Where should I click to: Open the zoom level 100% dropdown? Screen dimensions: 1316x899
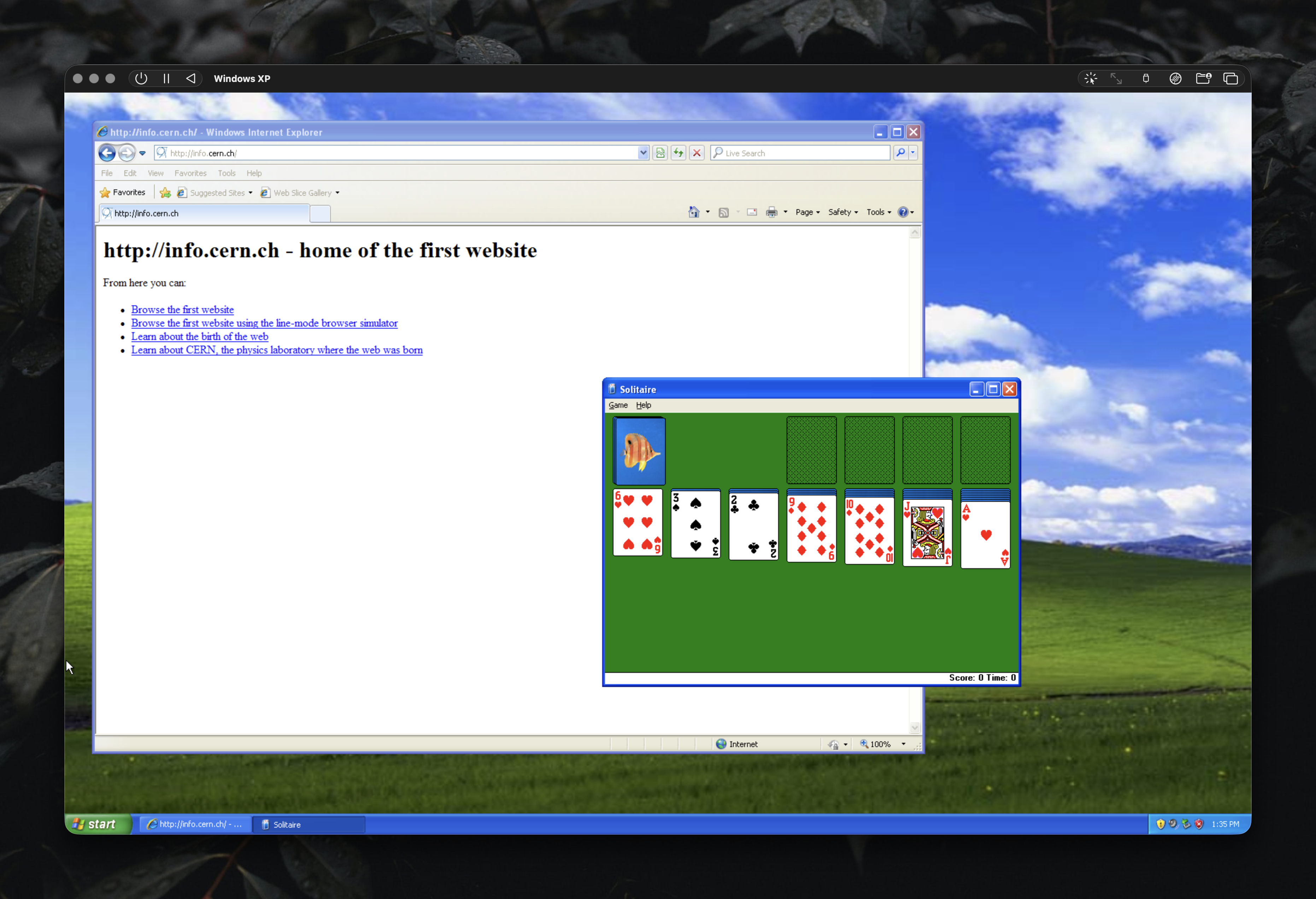pyautogui.click(x=903, y=745)
